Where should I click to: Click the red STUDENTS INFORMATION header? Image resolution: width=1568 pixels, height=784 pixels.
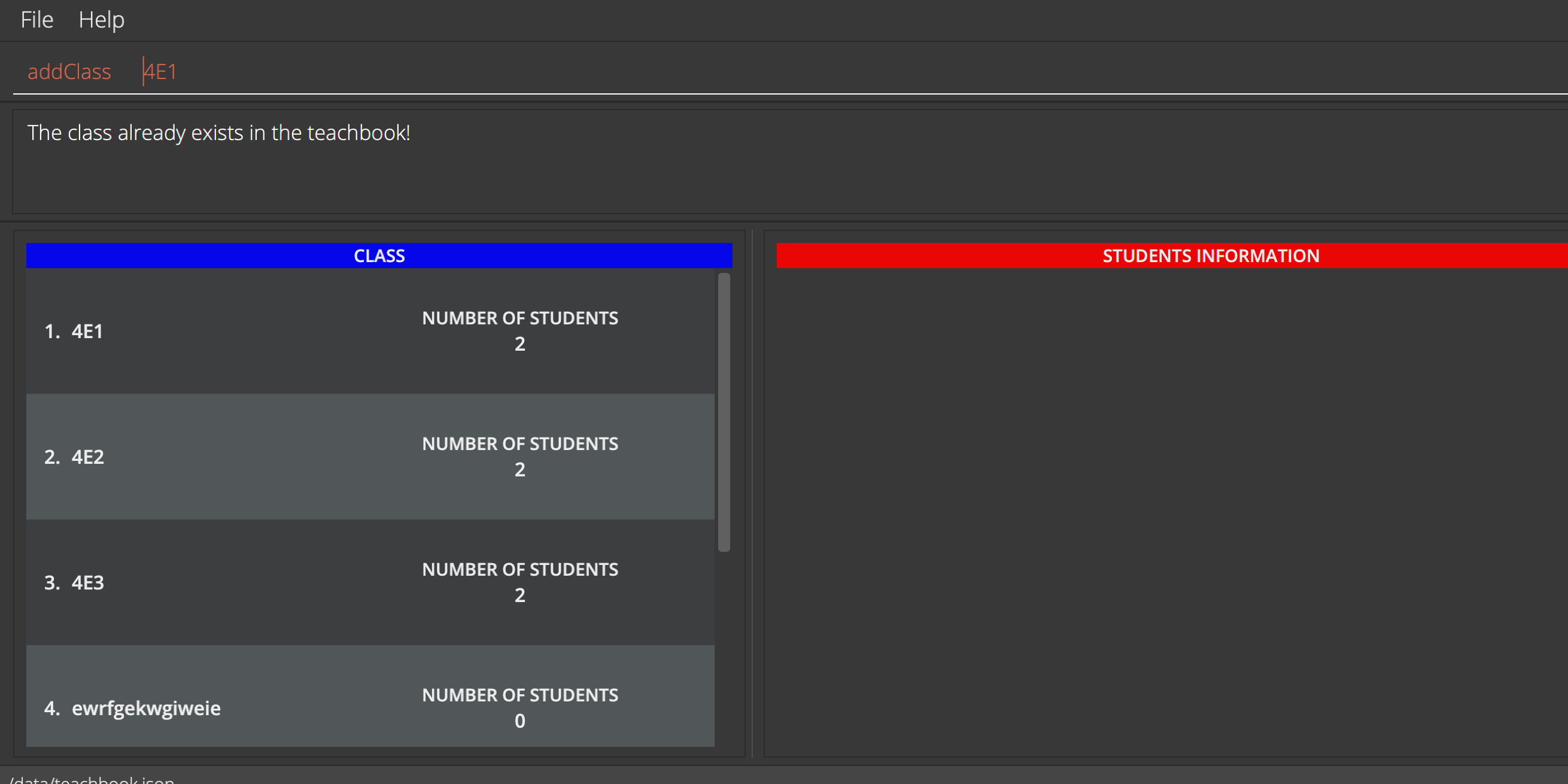[x=1210, y=256]
